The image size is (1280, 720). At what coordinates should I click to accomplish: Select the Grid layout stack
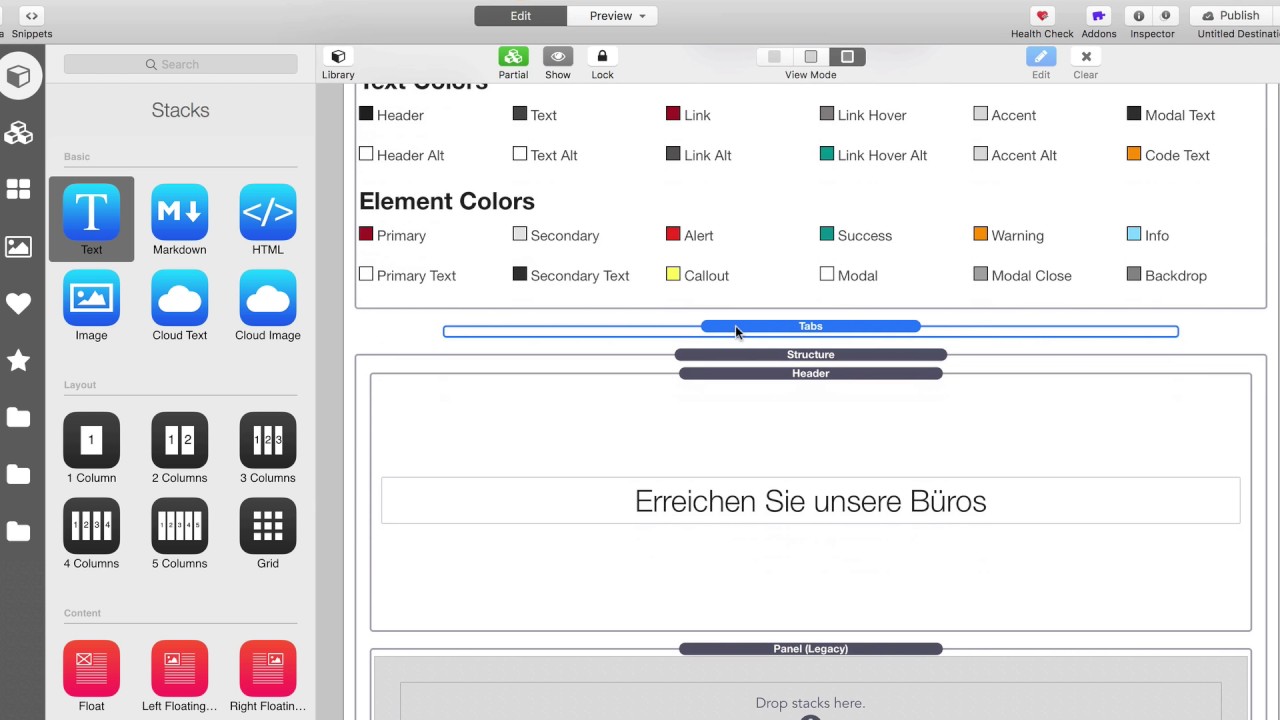(268, 533)
